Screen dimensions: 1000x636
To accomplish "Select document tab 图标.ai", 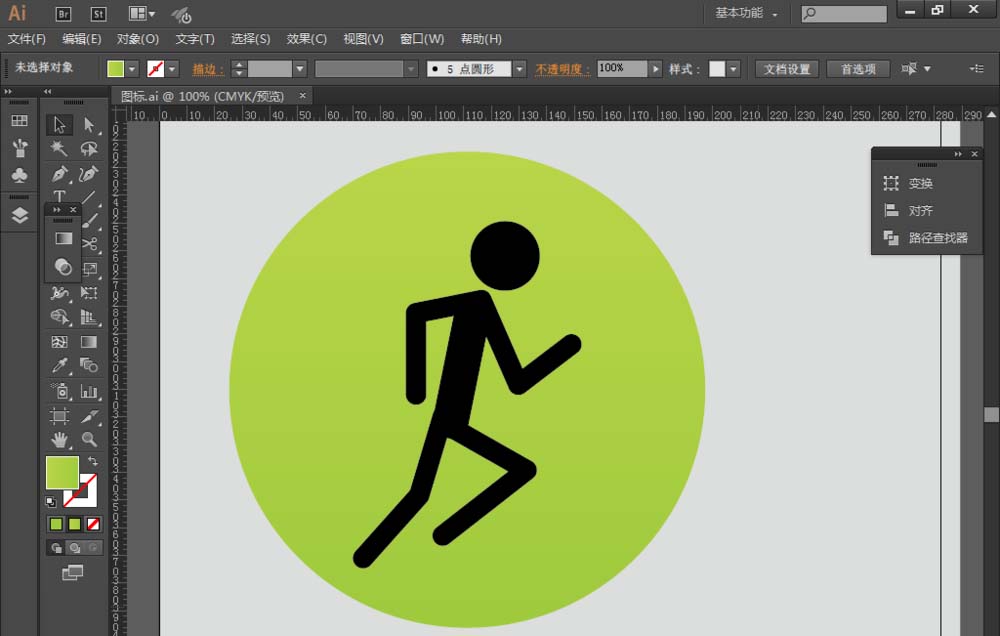I will [x=202, y=96].
